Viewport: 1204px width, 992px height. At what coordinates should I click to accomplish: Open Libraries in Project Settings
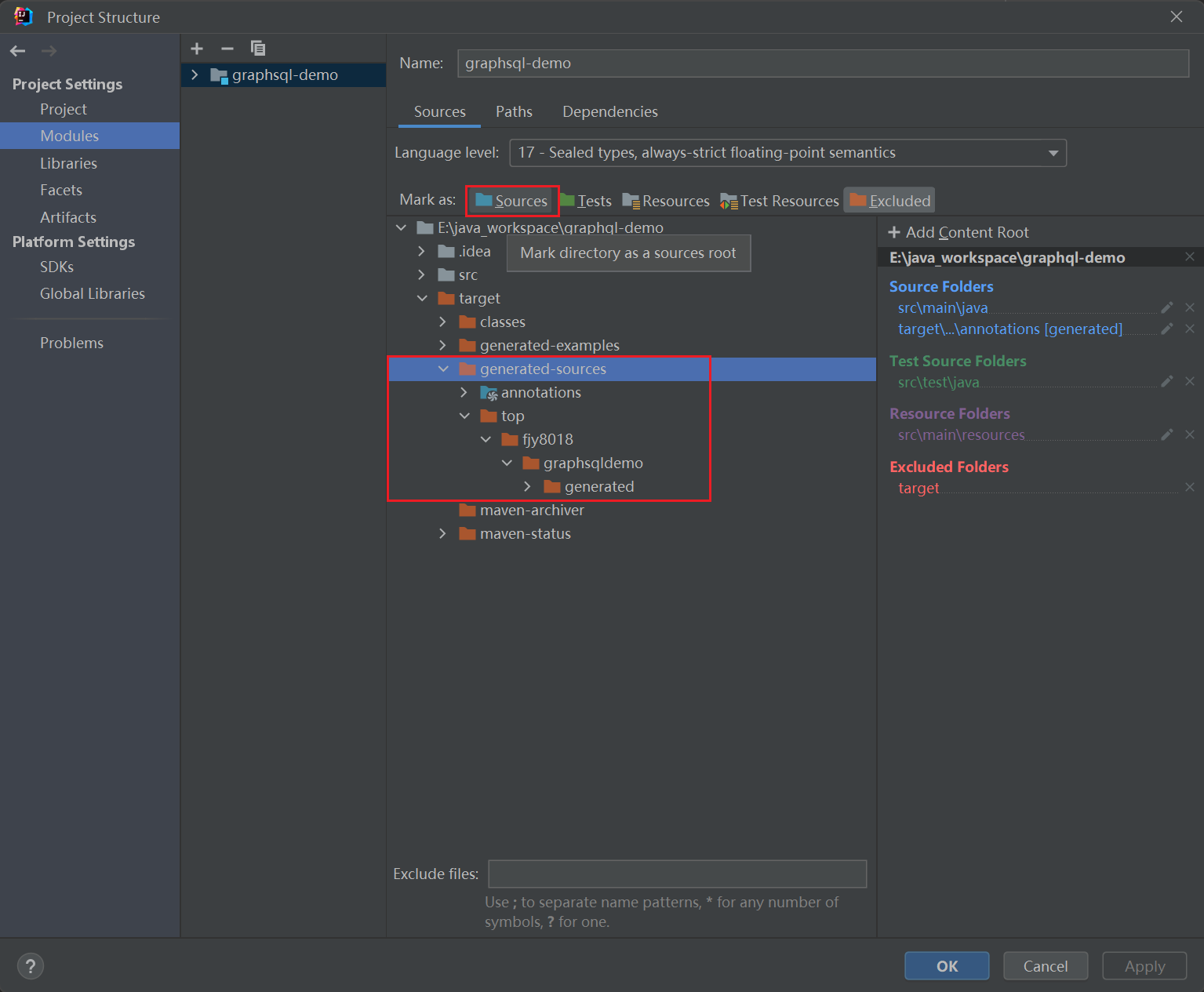(x=68, y=163)
